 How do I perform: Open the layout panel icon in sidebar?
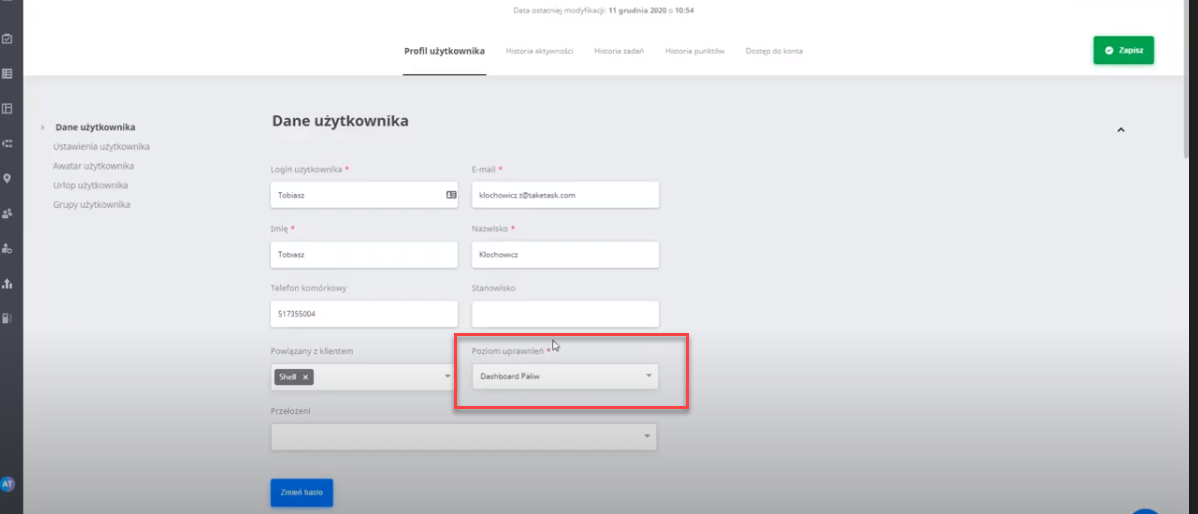(x=7, y=108)
